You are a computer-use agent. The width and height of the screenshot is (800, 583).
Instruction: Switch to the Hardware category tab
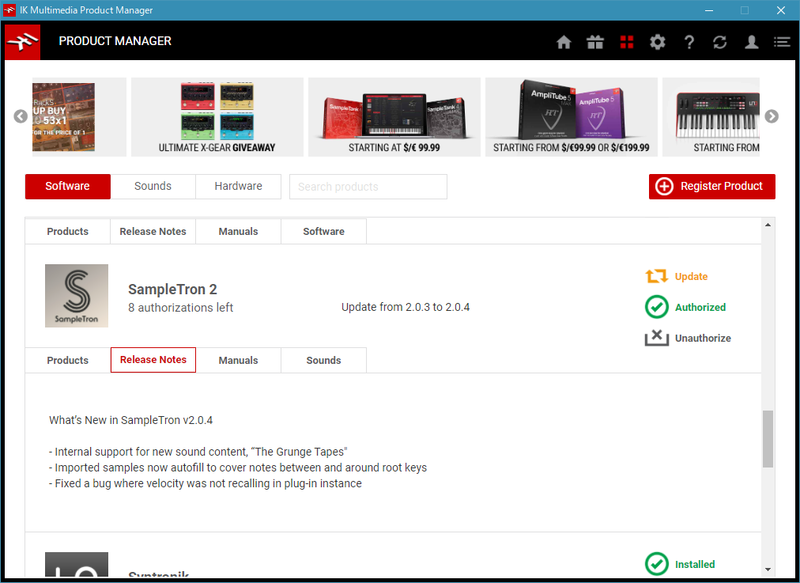238,186
